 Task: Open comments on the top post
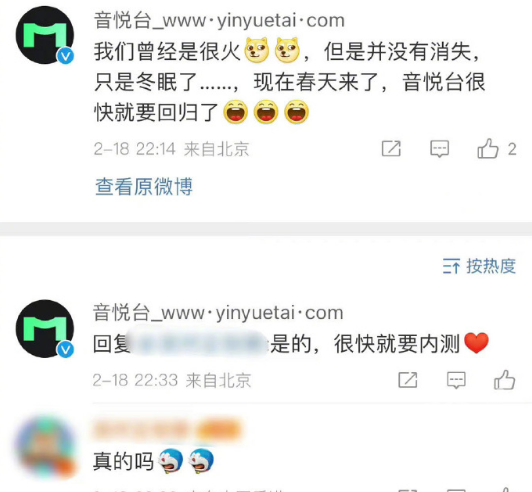(x=439, y=149)
